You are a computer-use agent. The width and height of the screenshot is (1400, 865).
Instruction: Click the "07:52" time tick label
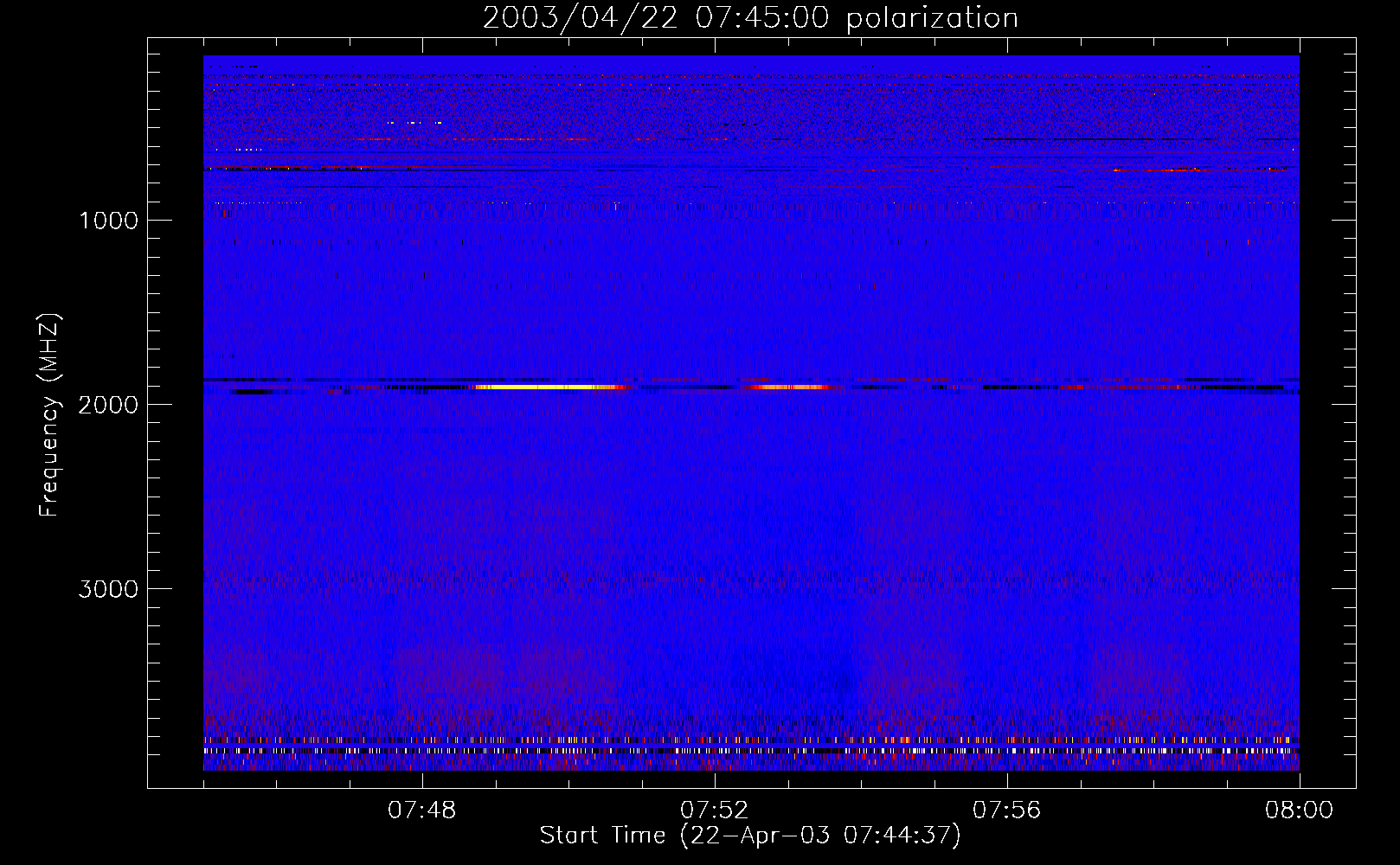(715, 811)
